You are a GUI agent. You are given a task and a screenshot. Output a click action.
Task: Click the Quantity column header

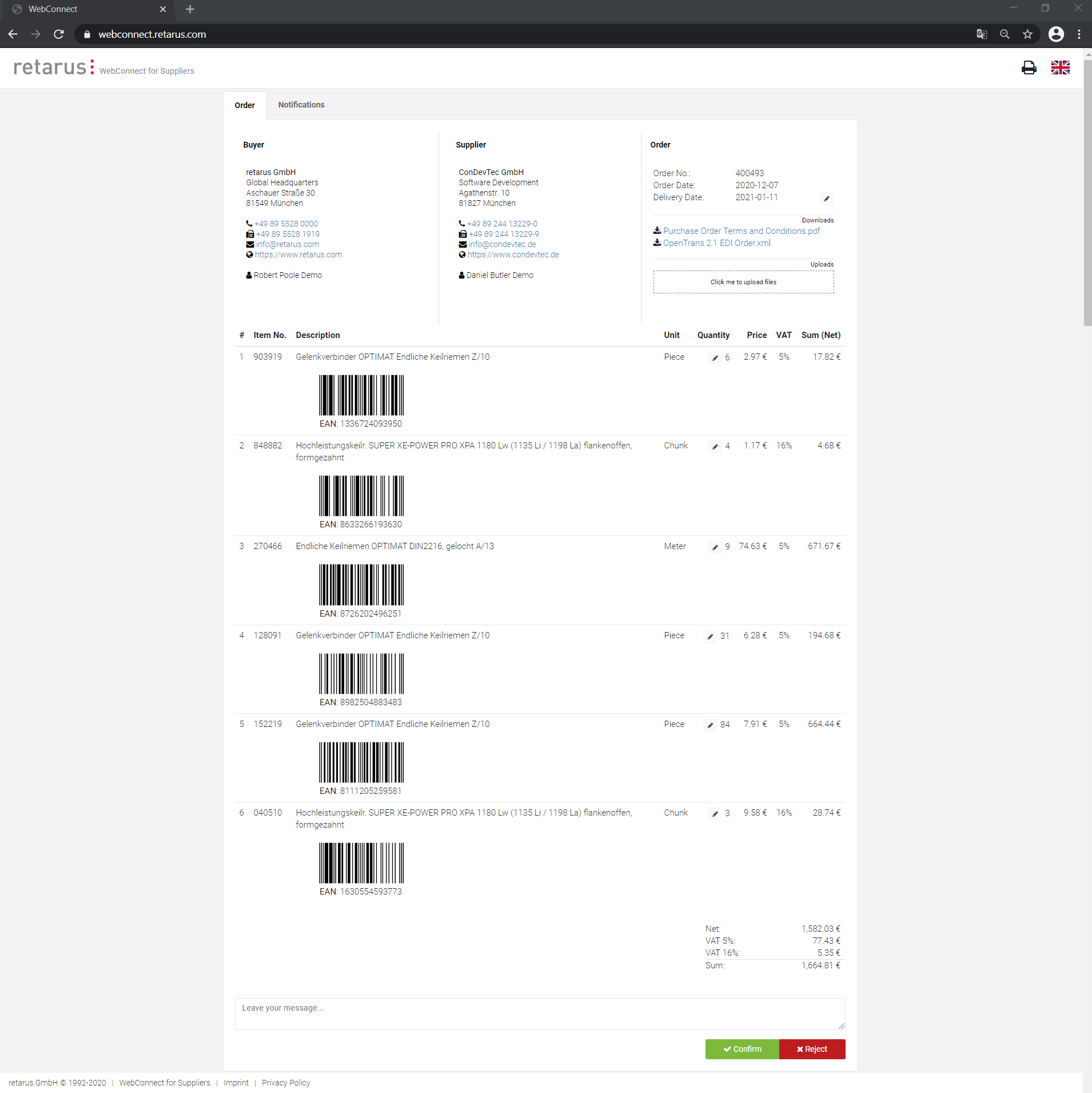tap(713, 335)
